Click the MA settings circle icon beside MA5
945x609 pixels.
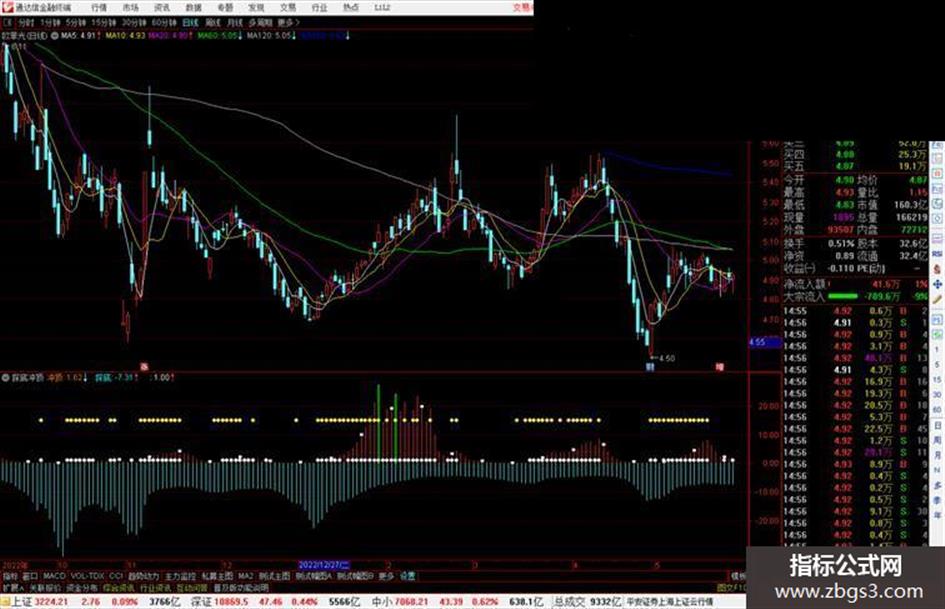click(x=55, y=36)
